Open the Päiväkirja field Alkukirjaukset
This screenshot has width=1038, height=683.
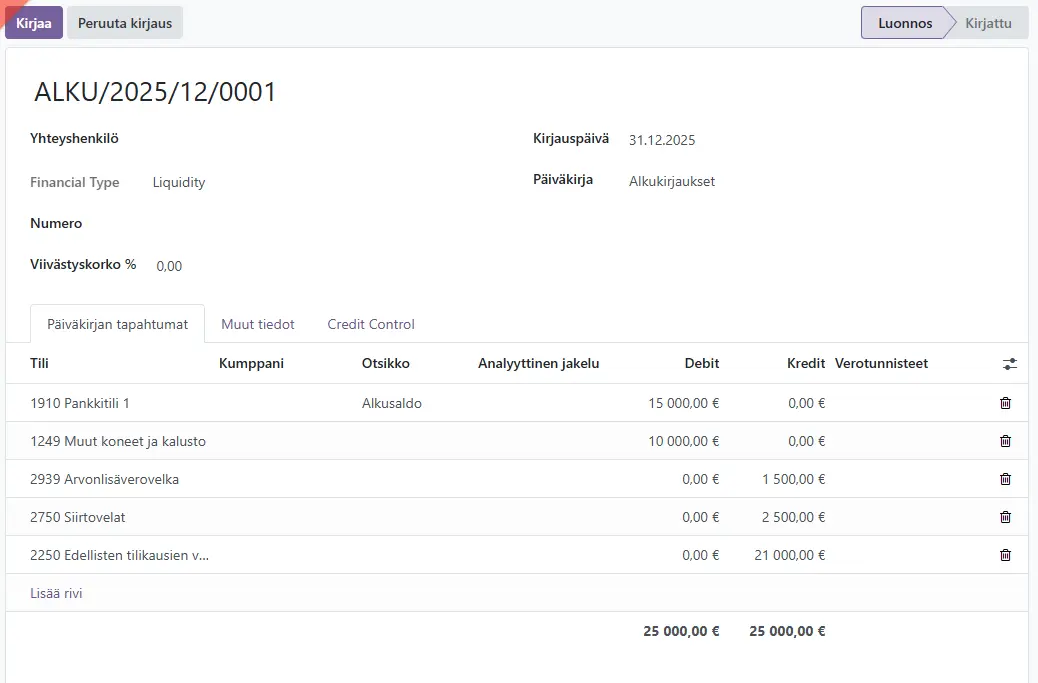(672, 181)
